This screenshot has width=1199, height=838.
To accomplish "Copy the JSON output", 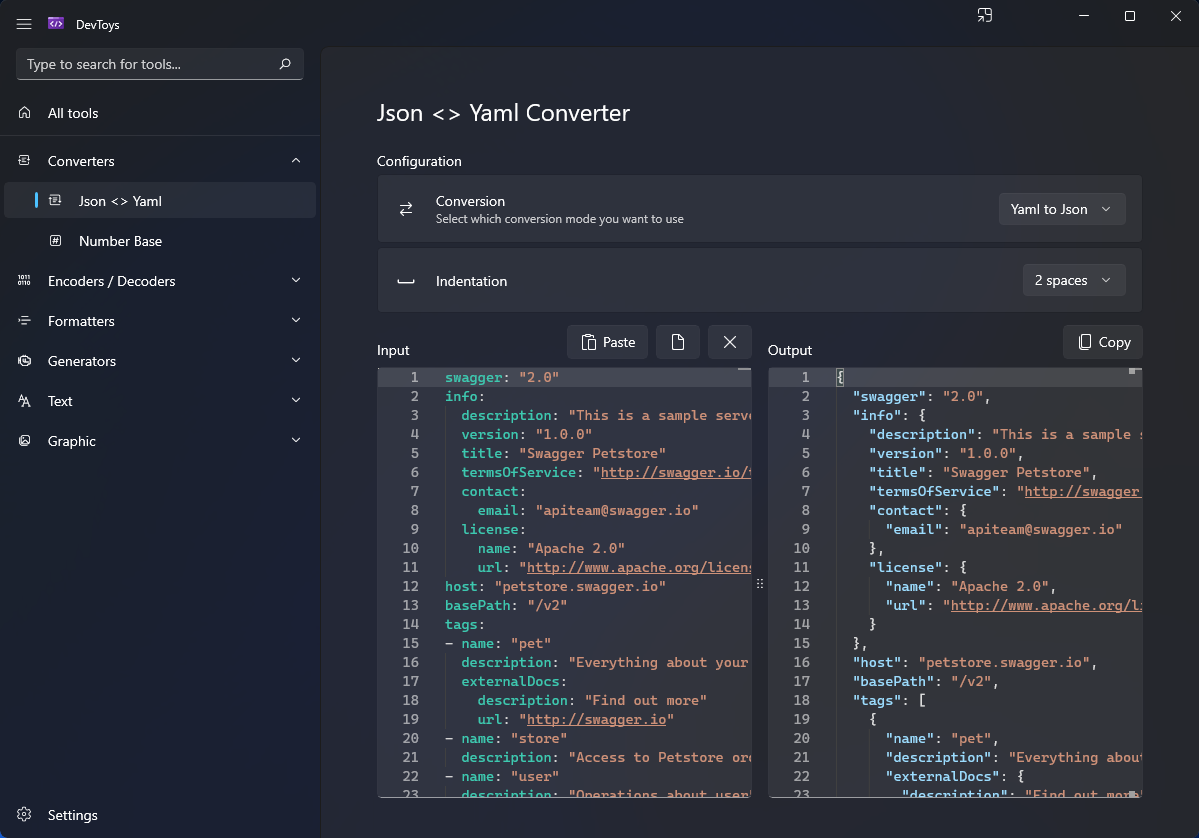I will coord(1102,341).
